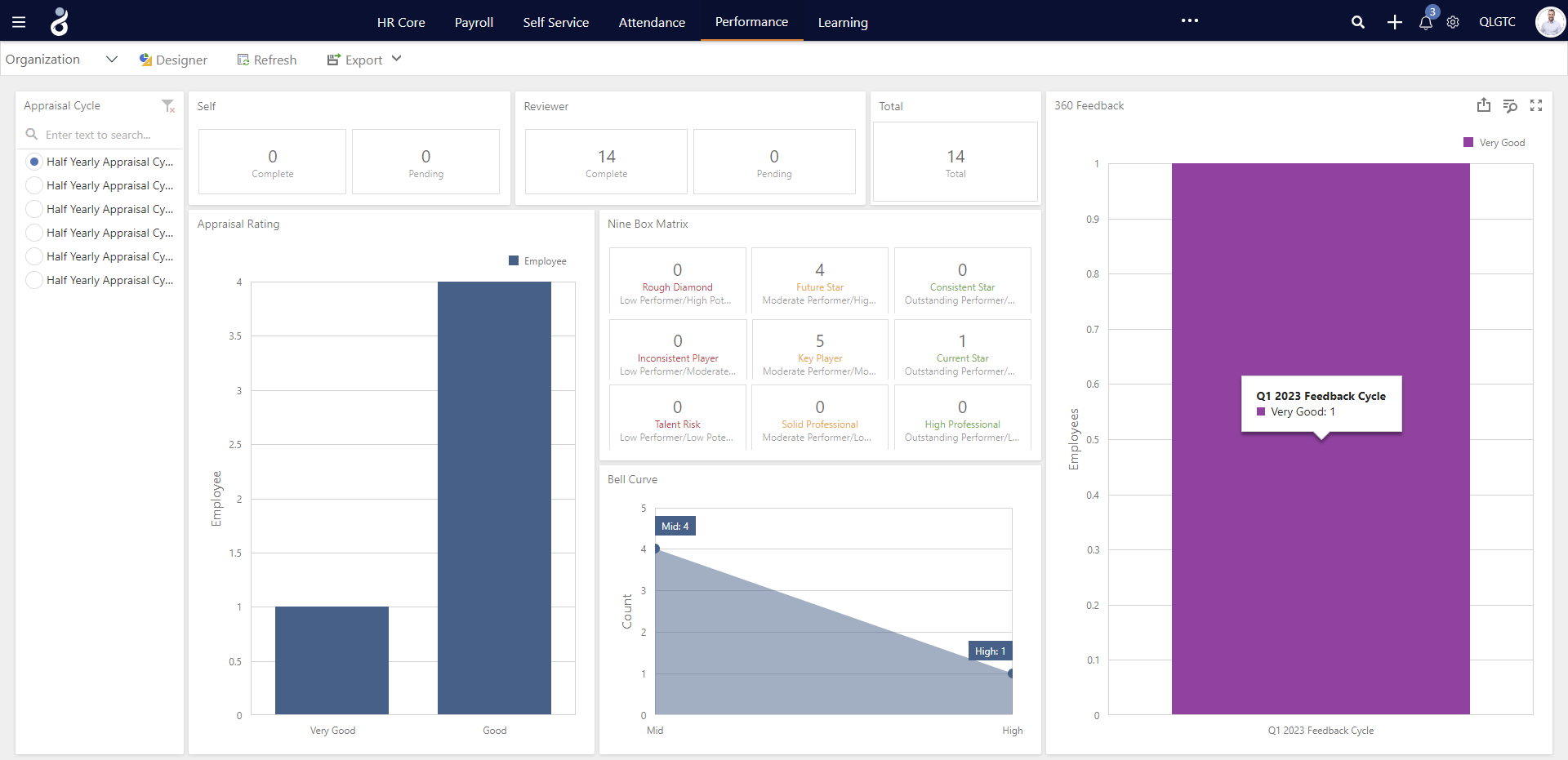Click the Future Star nine-box cell
The height and width of the screenshot is (760, 1568).
819,281
